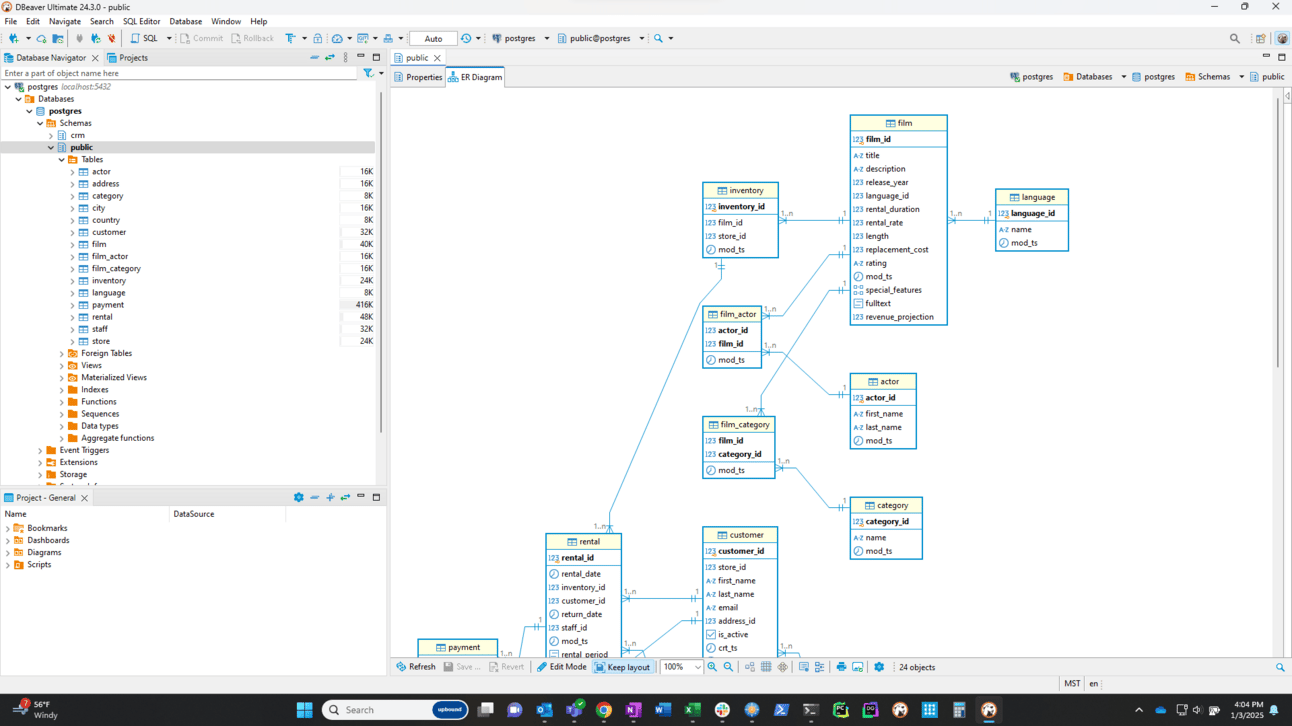Click the filter icon in Database Navigator
This screenshot has width=1292, height=726.
pyautogui.click(x=368, y=73)
